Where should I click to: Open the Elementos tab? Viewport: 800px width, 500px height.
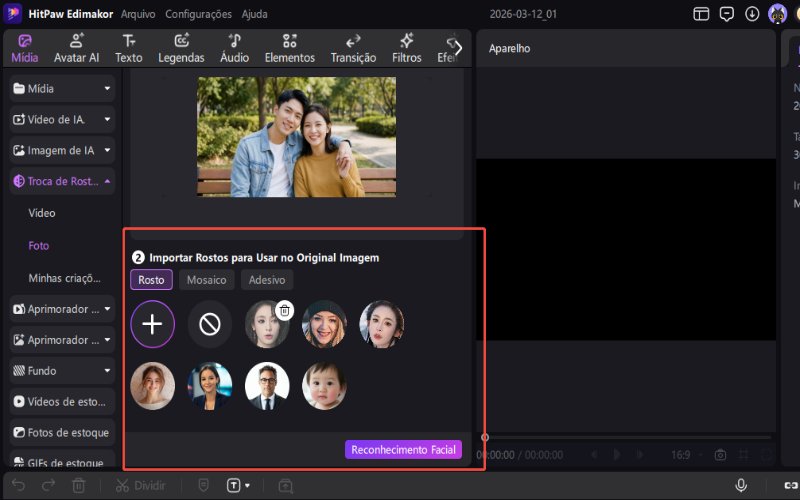290,48
